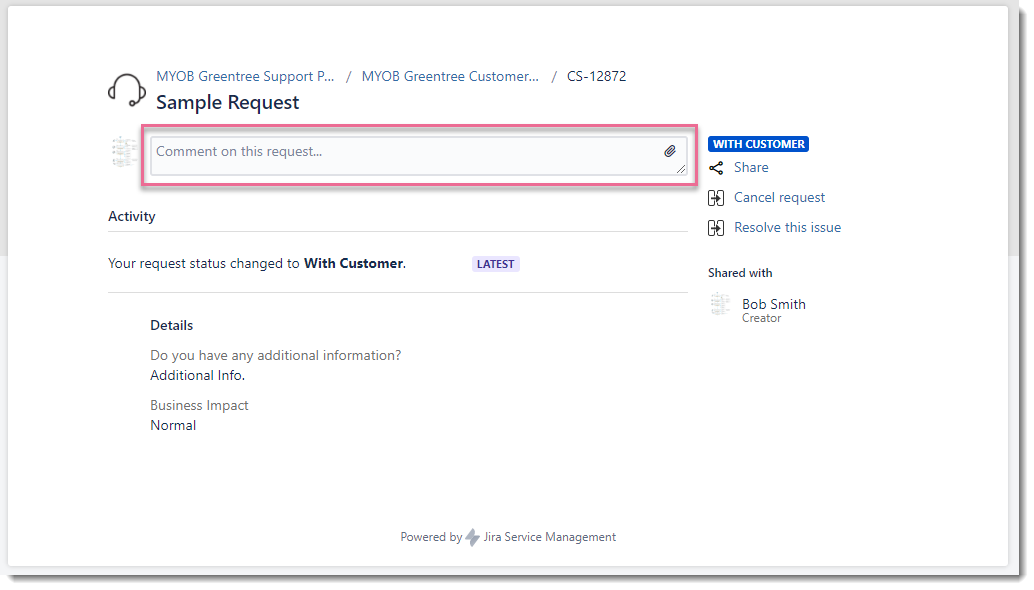Screen dimensions: 1034x590
Task: Click inside the Comment on this request field
Action: [419, 156]
